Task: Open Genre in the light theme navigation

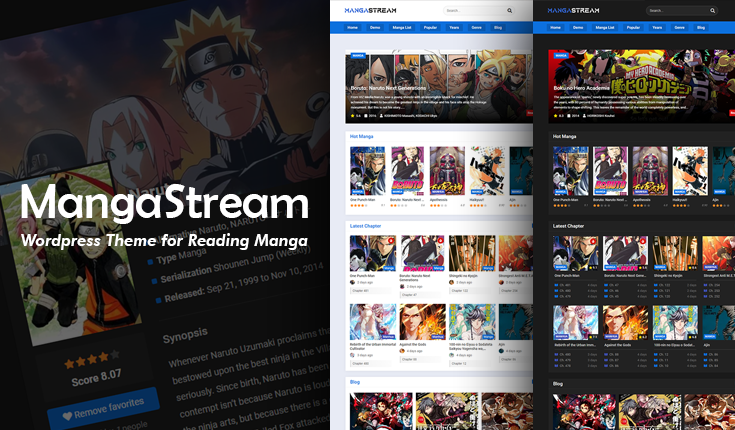Action: click(476, 28)
